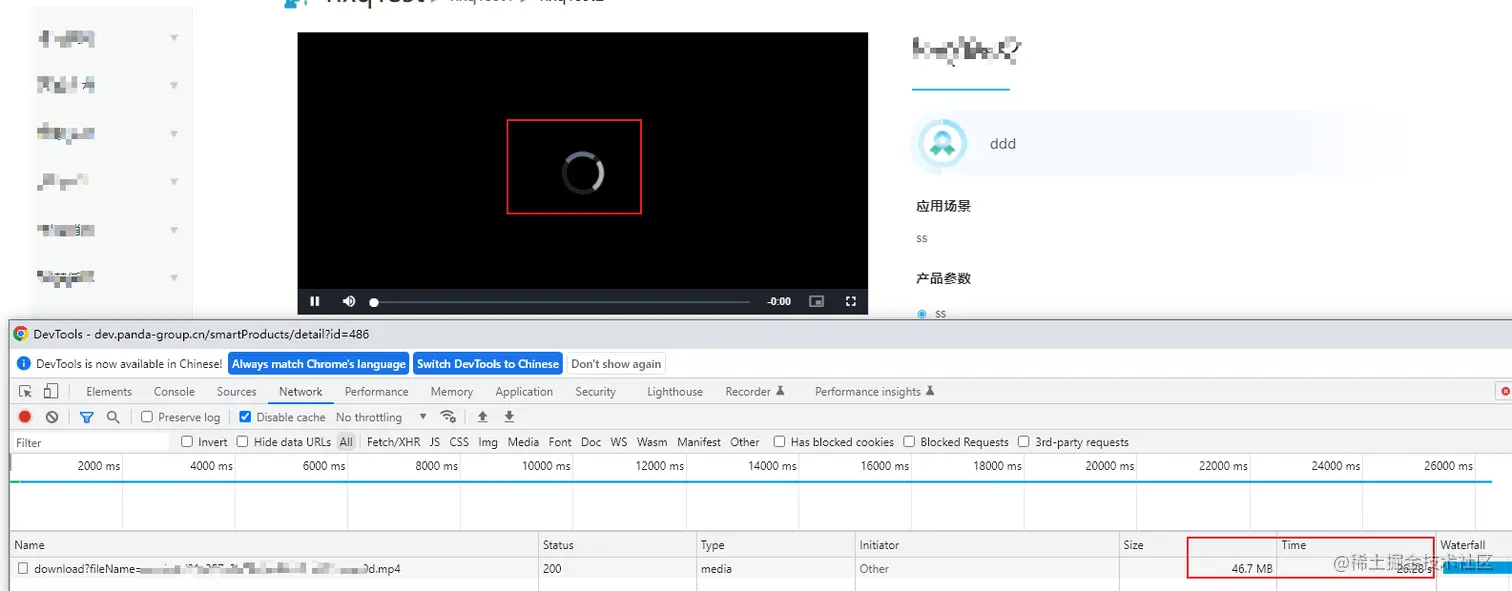Toggle the device toolbar icon
The image size is (1512, 591).
coord(51,392)
